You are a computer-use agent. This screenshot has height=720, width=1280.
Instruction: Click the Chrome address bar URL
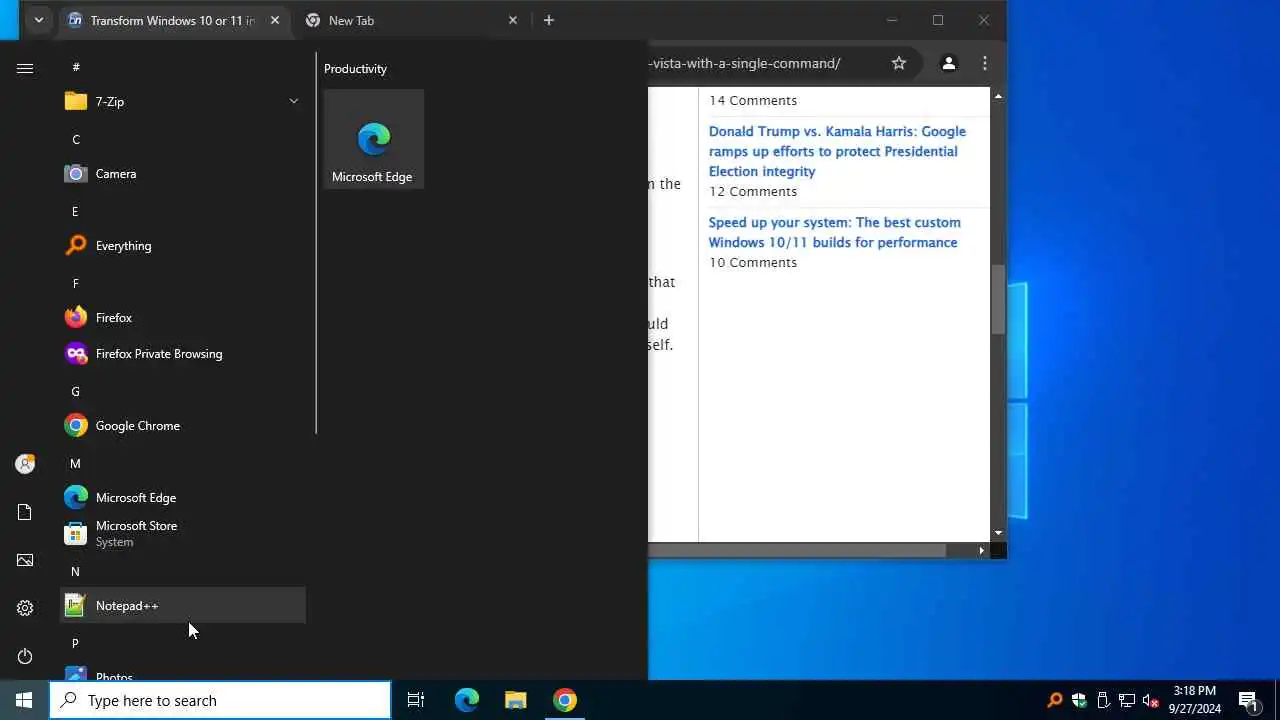745,63
